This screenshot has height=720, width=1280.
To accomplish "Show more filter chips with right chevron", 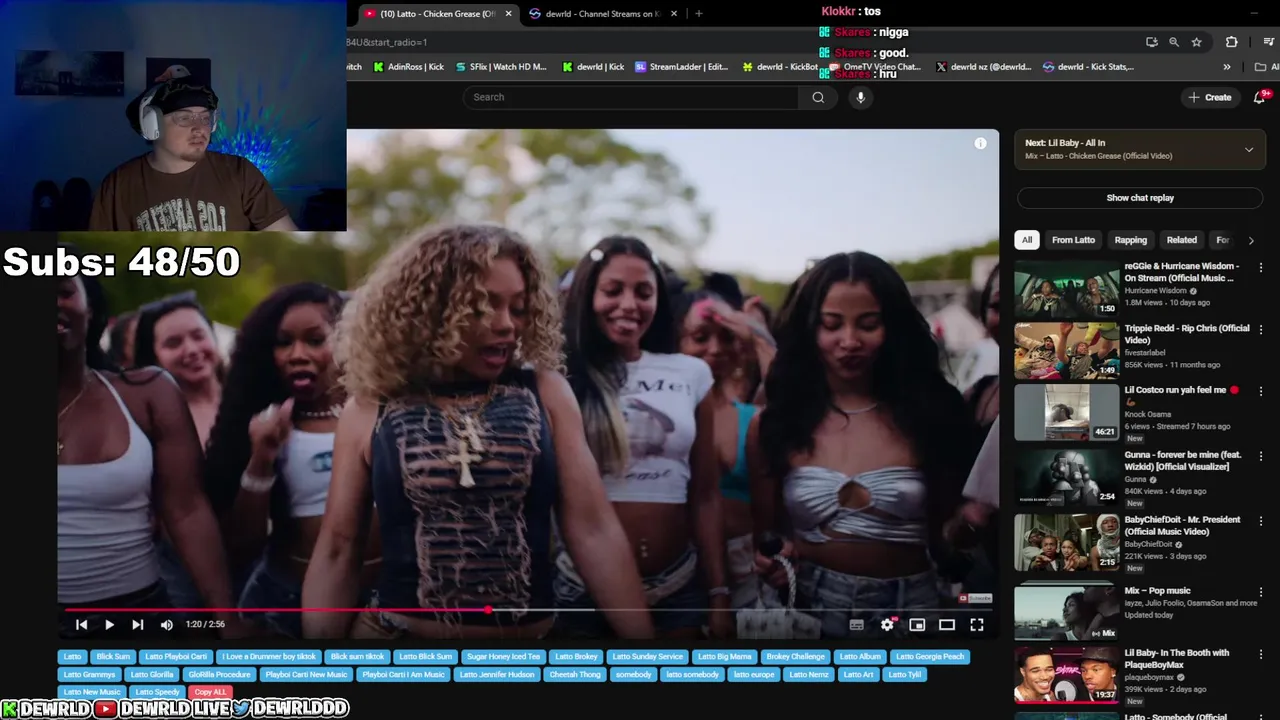I will 1250,240.
